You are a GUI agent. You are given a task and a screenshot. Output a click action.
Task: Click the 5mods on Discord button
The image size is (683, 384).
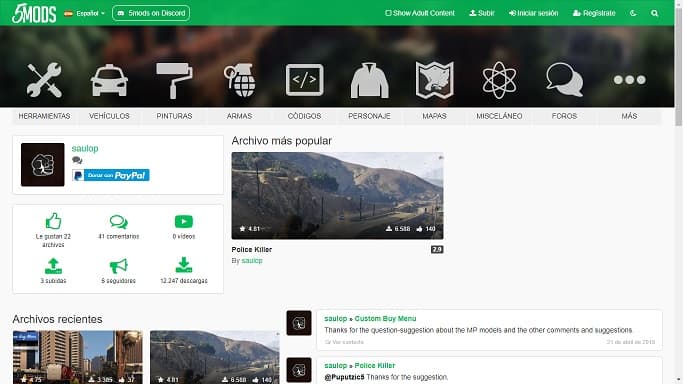pos(151,13)
